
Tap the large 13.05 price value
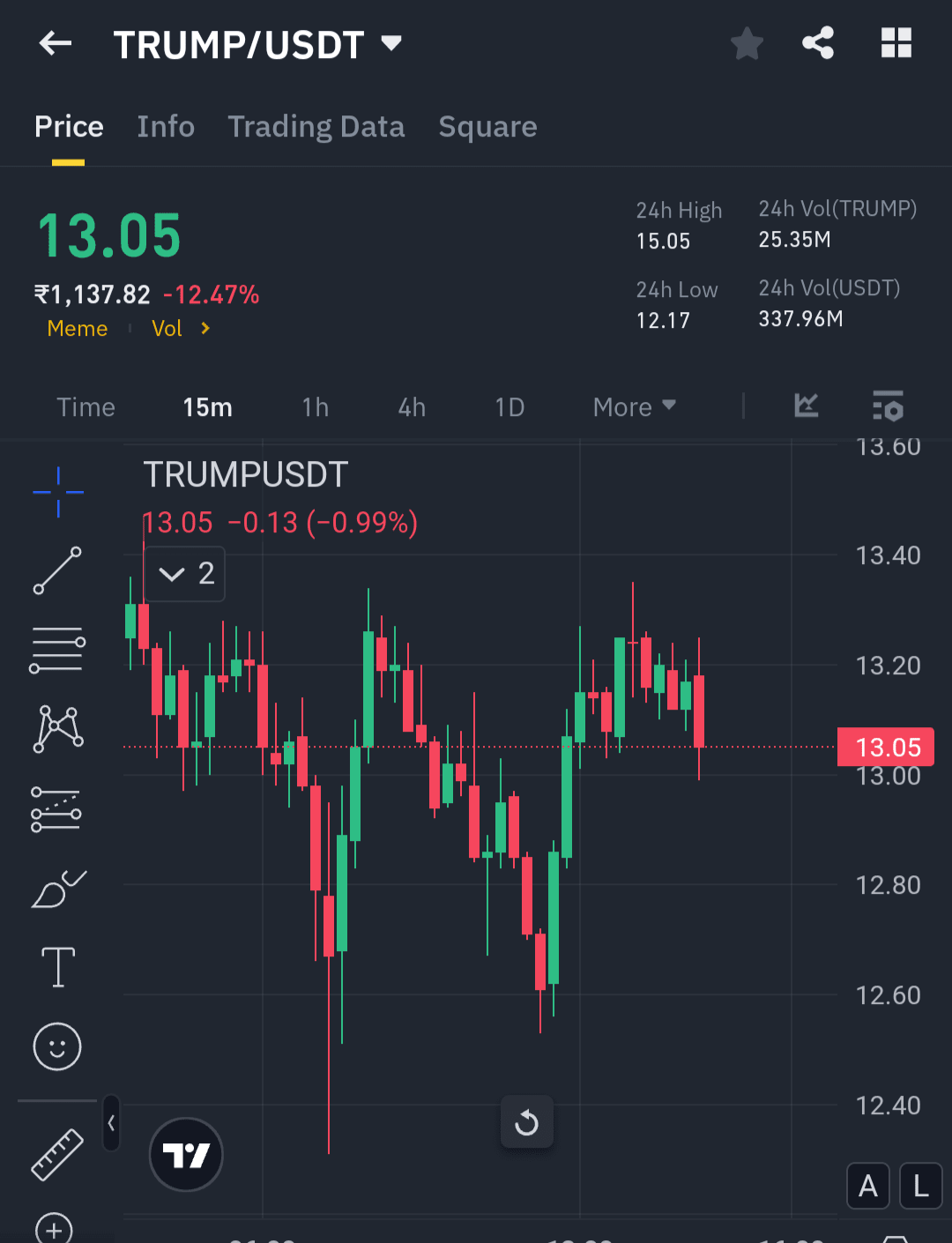(x=109, y=236)
